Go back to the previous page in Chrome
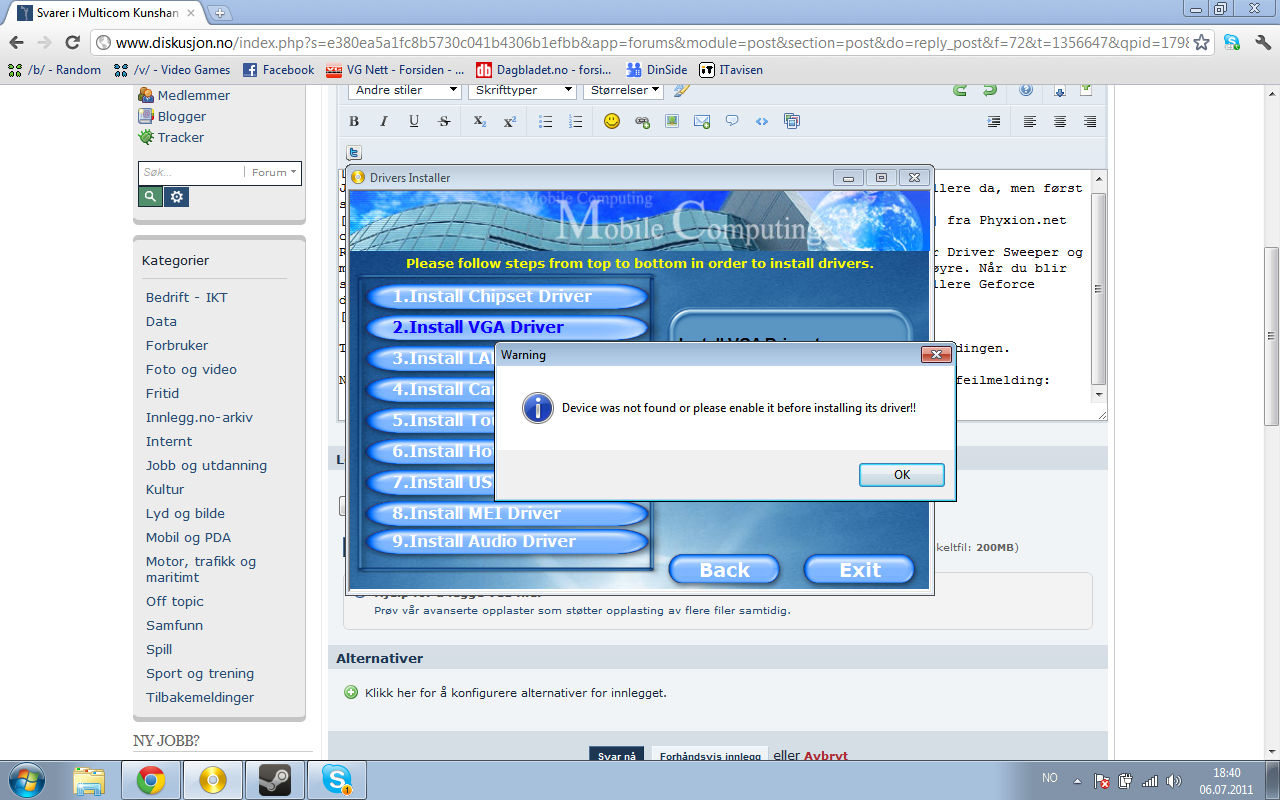Screen dimensions: 1280x800 click(16, 42)
